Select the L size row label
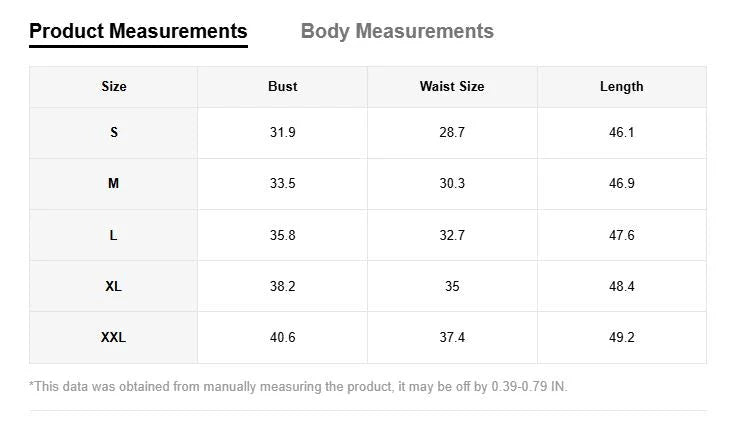750x423 pixels. pos(113,235)
